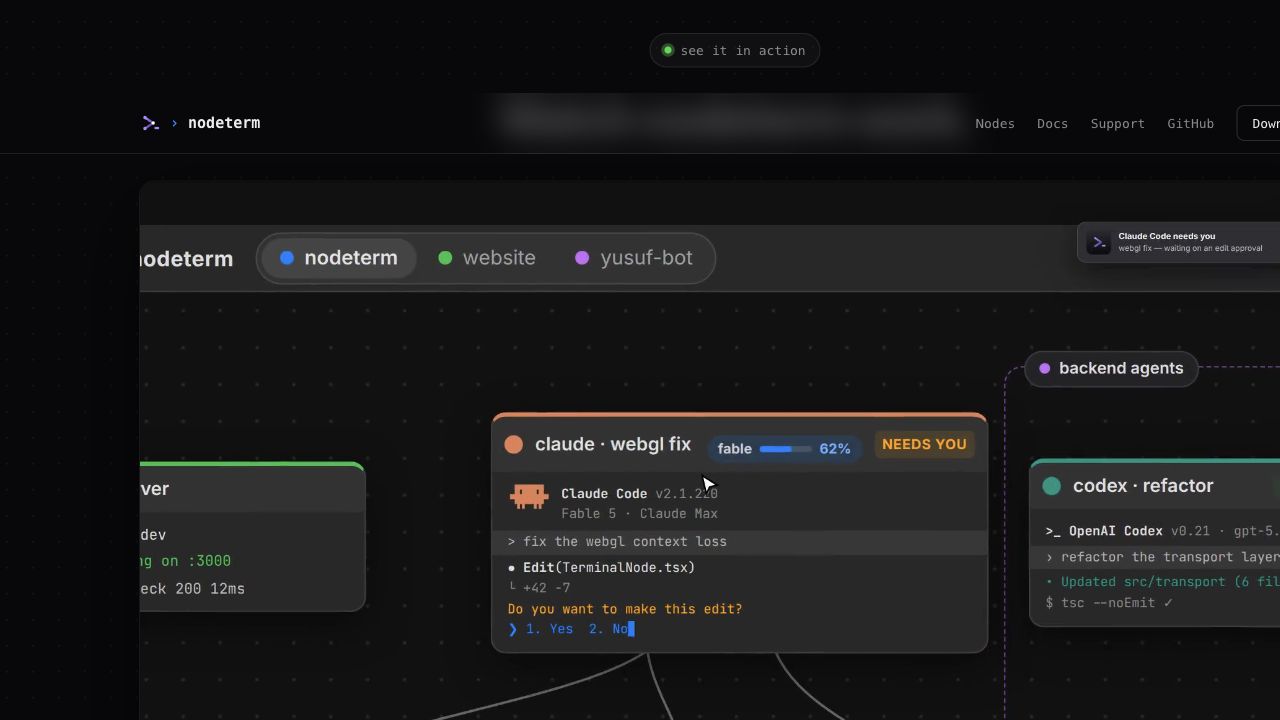Click the Claude Code pixel mascot icon

pyautogui.click(x=529, y=496)
